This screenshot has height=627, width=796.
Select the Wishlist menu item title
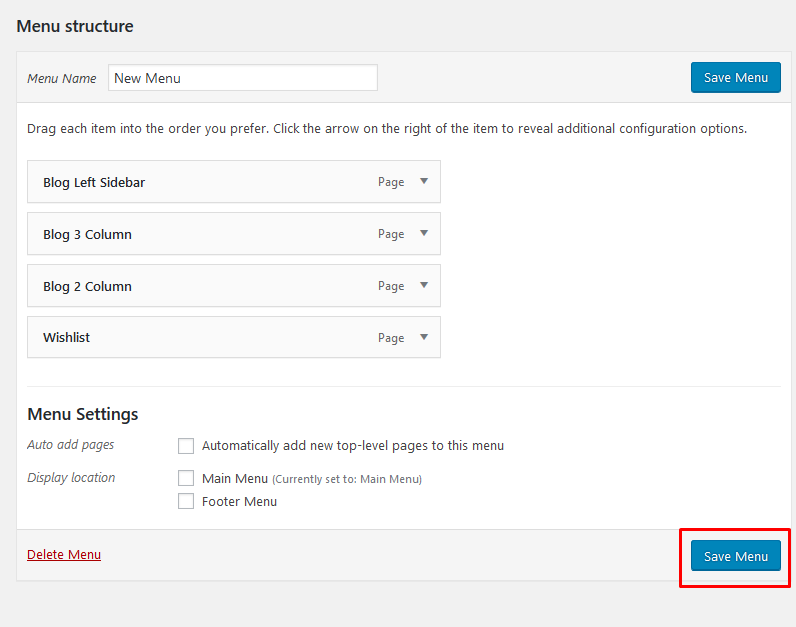[x=66, y=338]
